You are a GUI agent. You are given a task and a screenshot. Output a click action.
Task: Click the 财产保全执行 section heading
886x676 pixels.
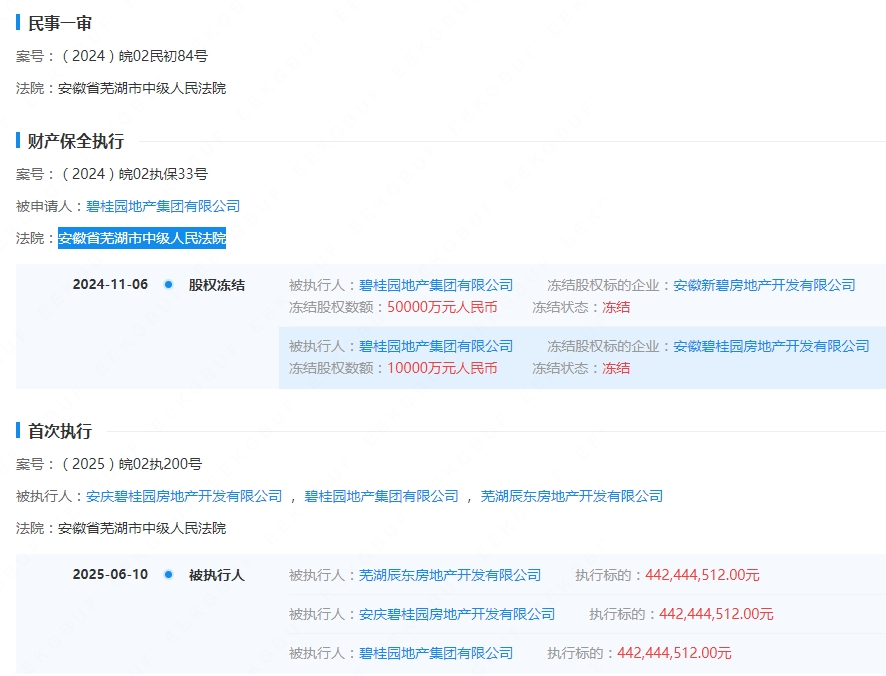76,141
